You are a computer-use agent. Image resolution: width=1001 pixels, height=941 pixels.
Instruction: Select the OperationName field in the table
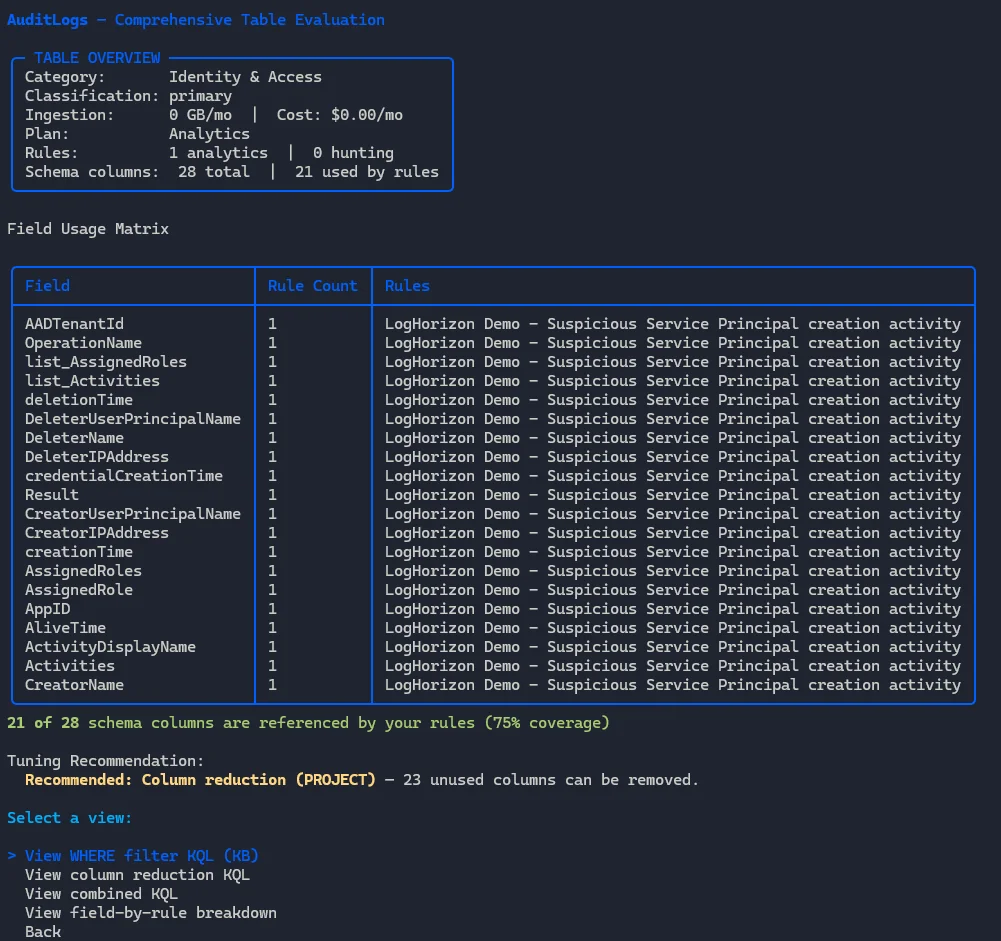(x=83, y=343)
